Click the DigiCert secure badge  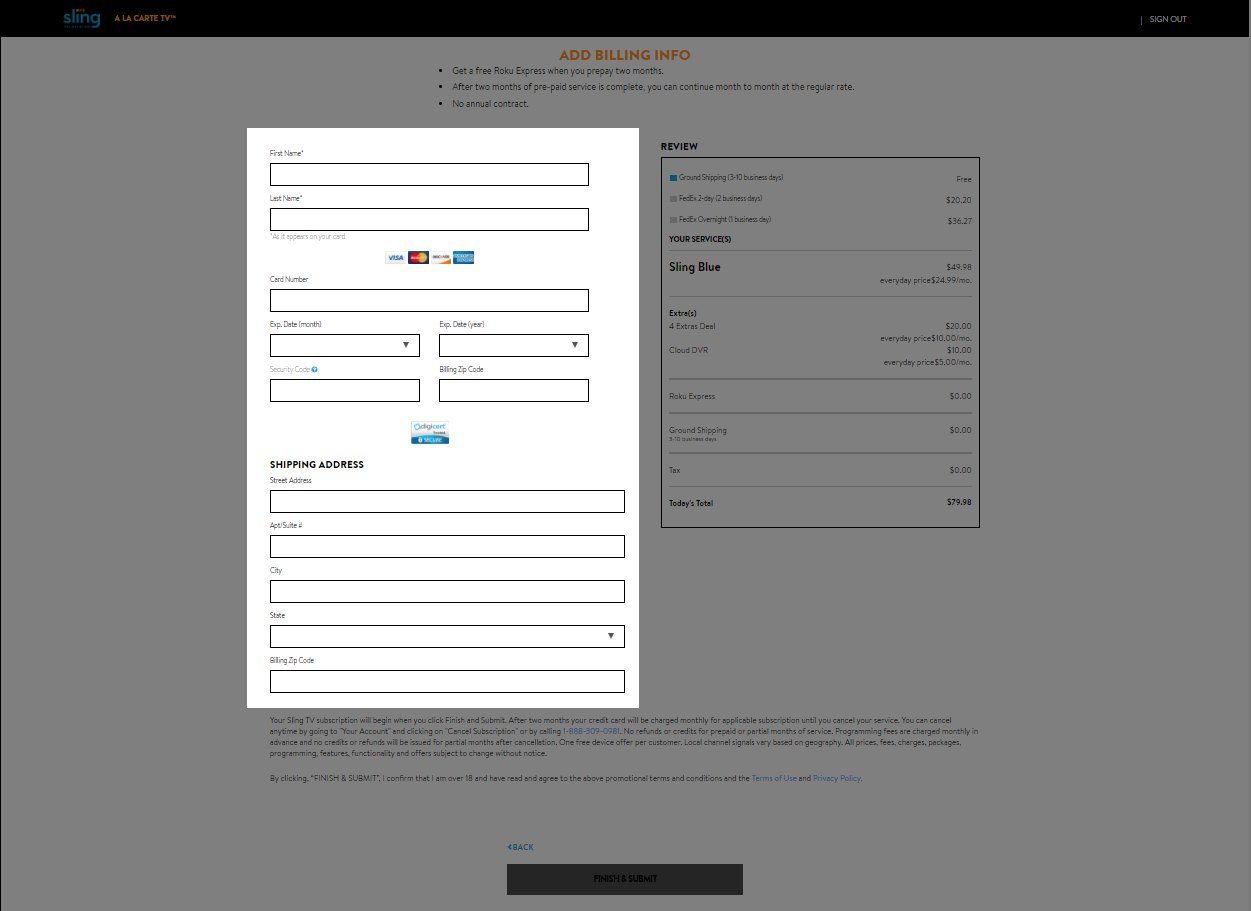click(x=430, y=432)
